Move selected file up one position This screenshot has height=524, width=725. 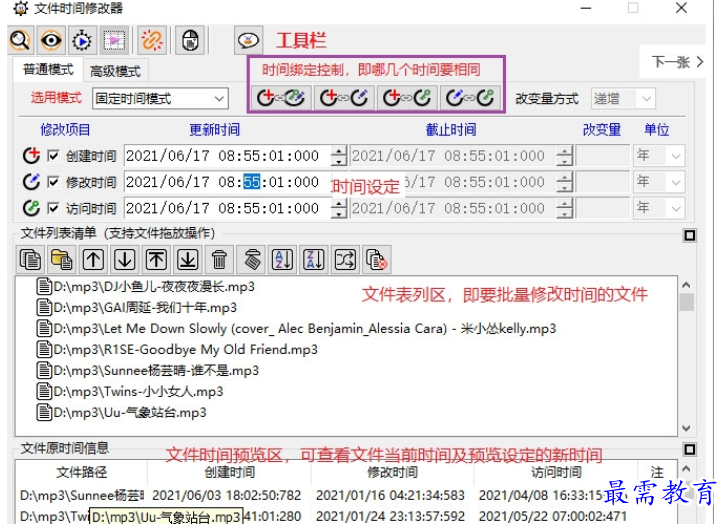pos(93,259)
